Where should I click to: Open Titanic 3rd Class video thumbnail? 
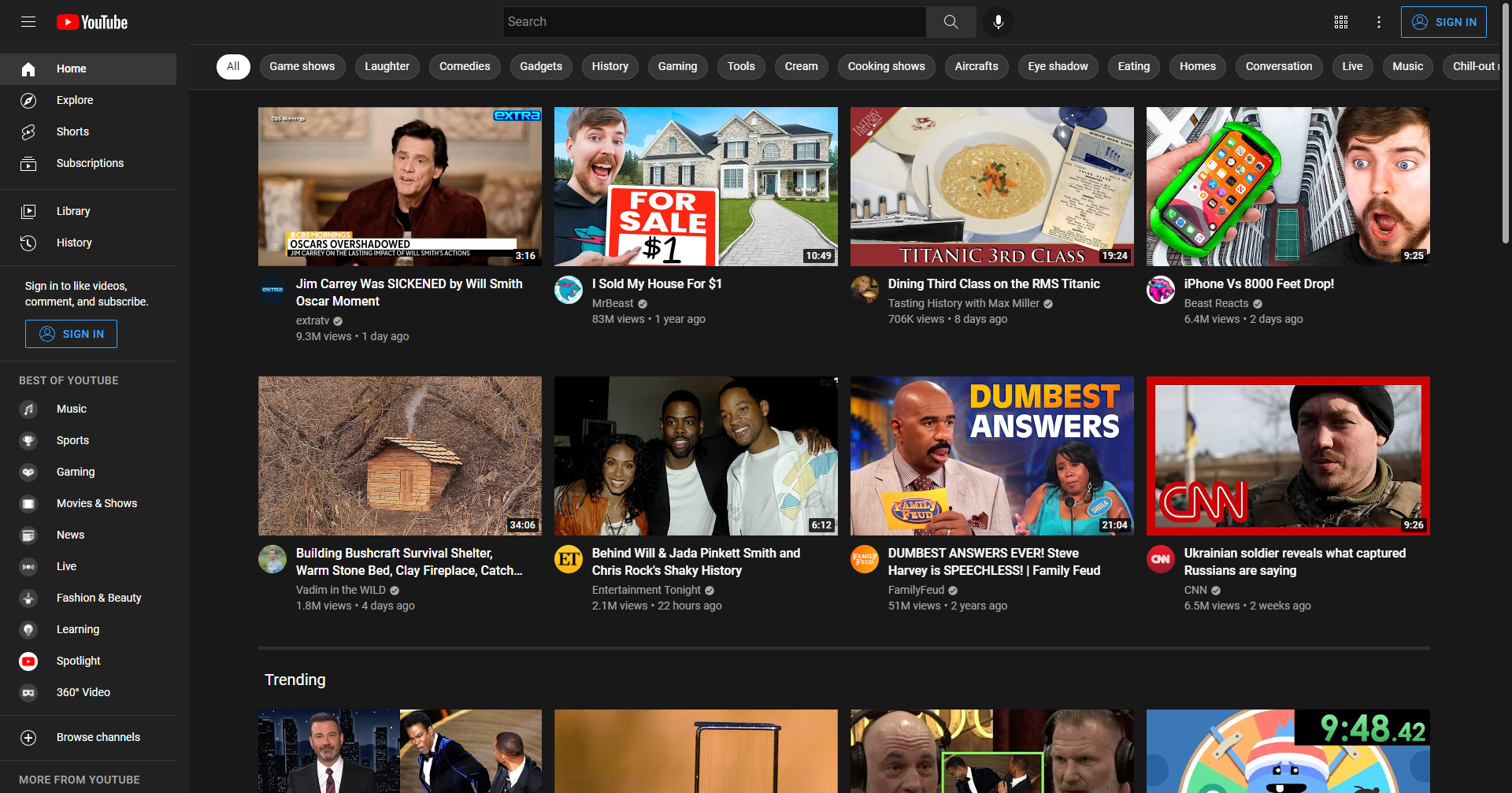[992, 187]
